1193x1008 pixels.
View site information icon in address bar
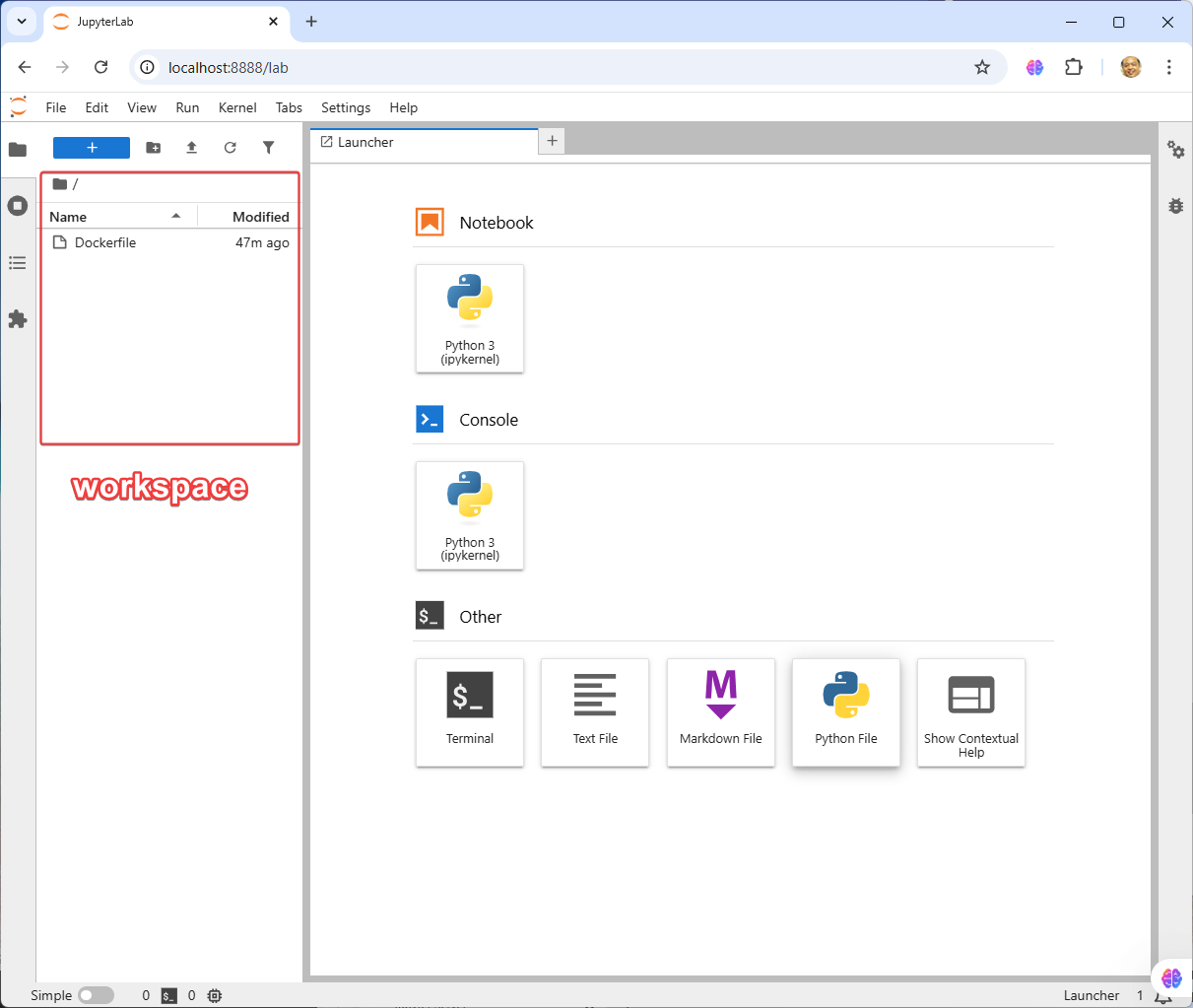[x=147, y=67]
